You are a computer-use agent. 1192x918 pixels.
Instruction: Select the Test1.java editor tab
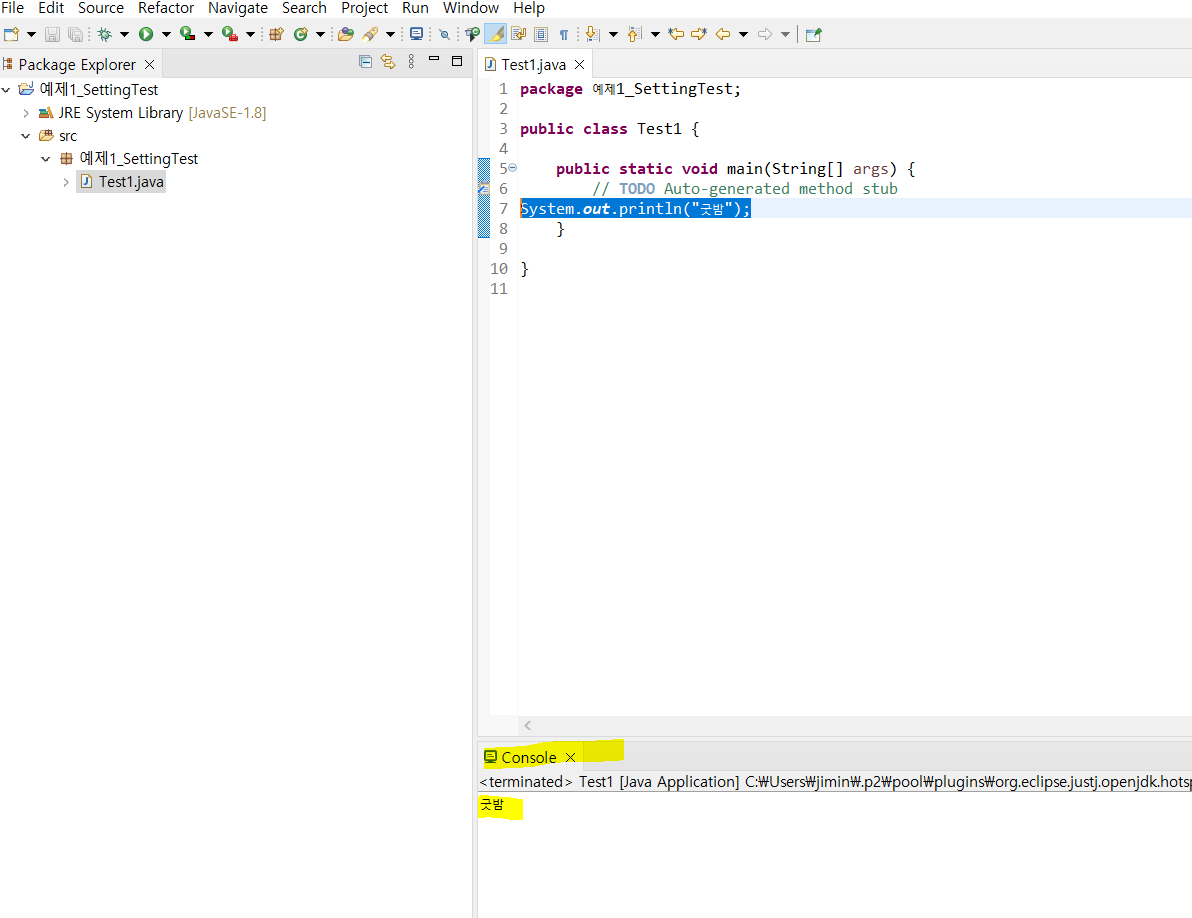tap(533, 65)
